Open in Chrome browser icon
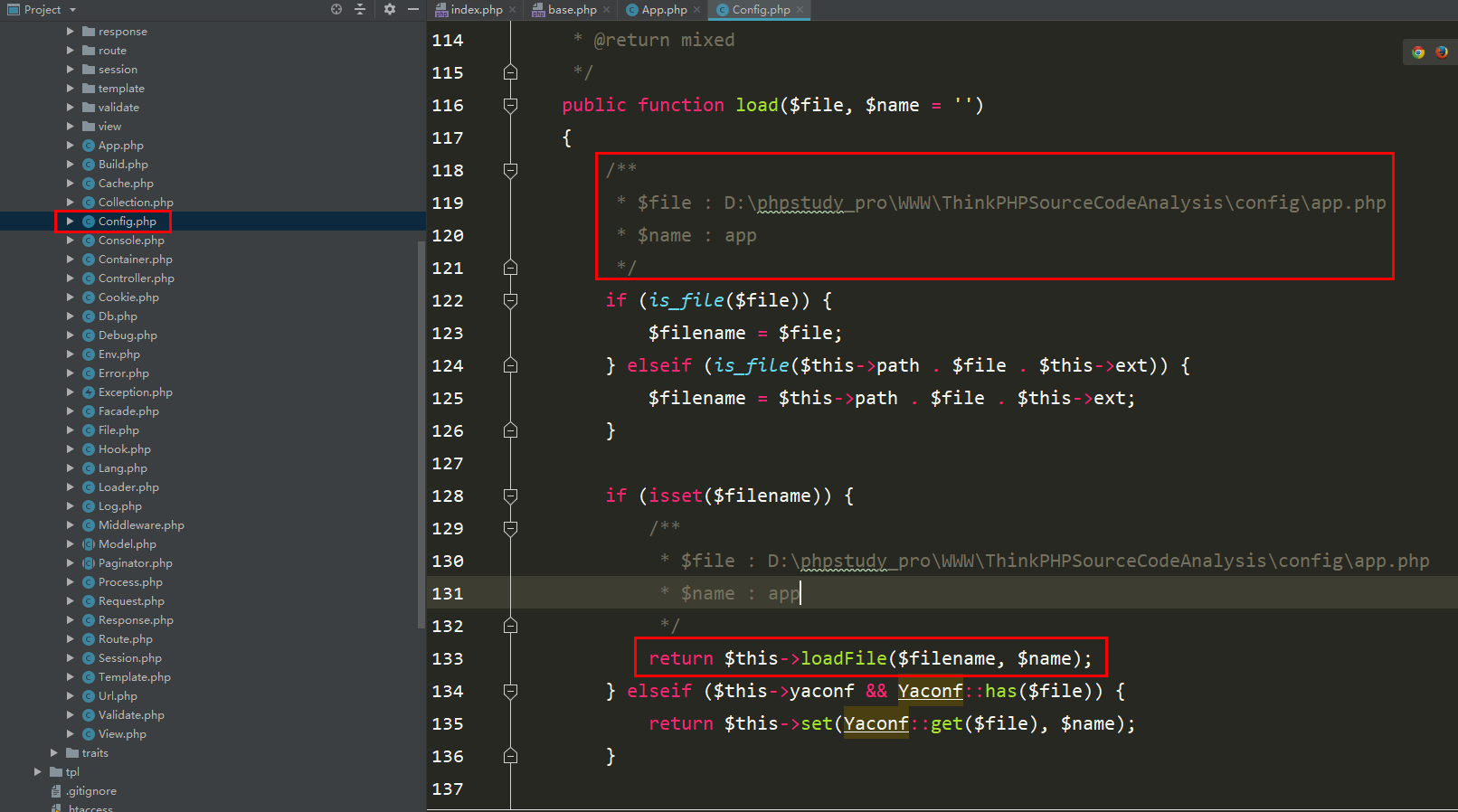Image resolution: width=1458 pixels, height=812 pixels. 1418,52
